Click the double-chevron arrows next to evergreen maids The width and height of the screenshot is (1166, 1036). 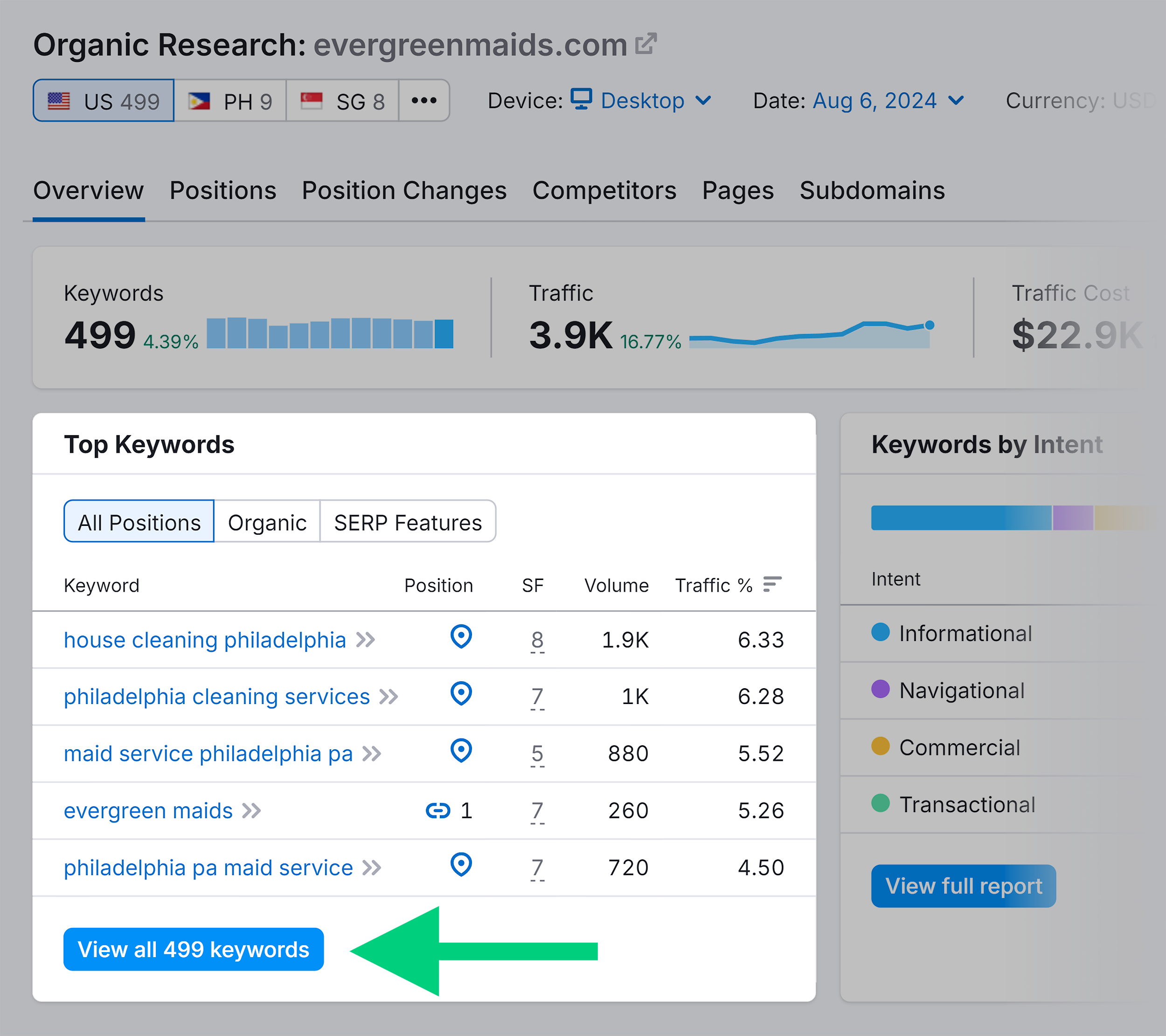(251, 810)
